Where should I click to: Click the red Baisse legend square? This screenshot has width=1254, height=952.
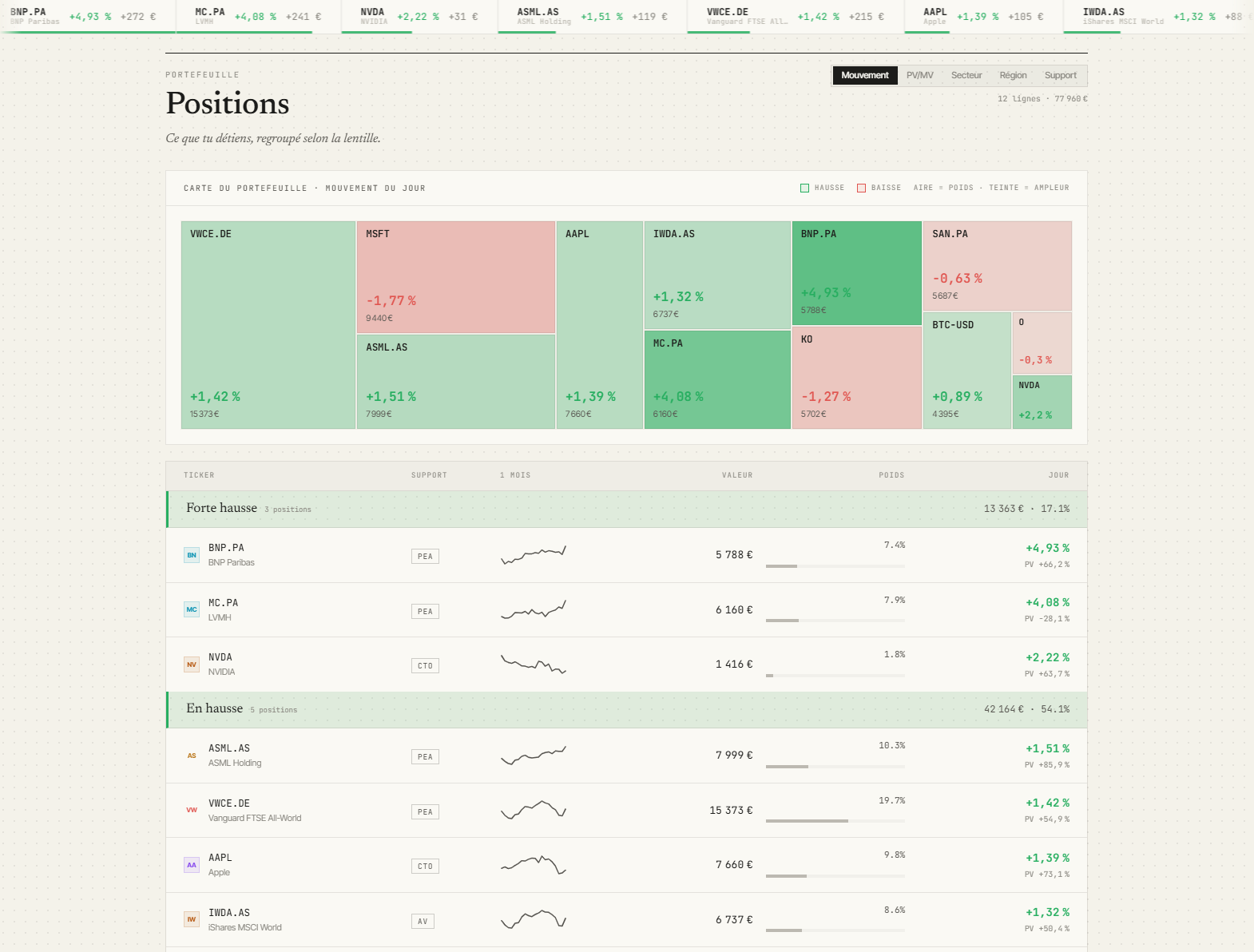(x=862, y=188)
